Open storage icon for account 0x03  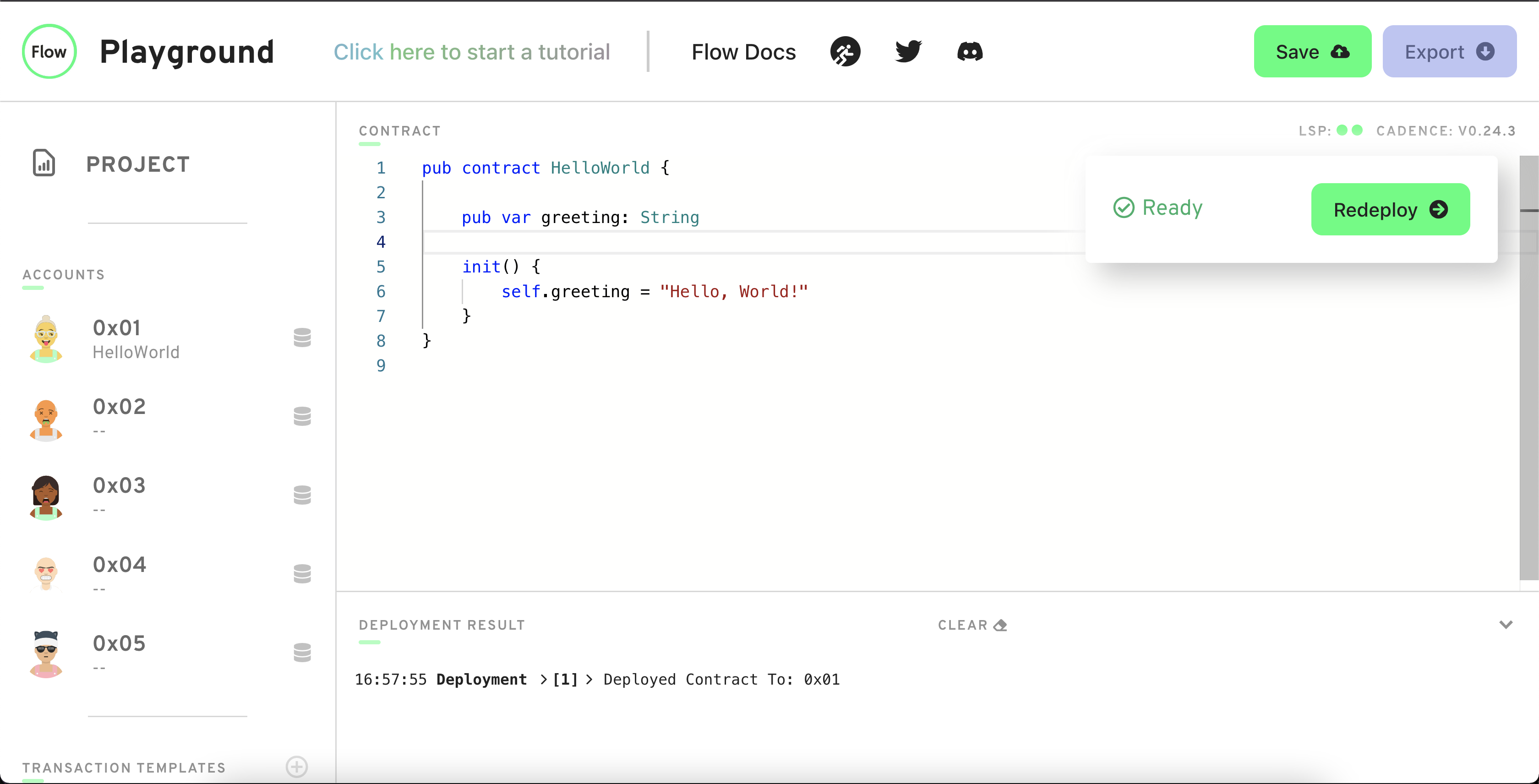tap(302, 495)
